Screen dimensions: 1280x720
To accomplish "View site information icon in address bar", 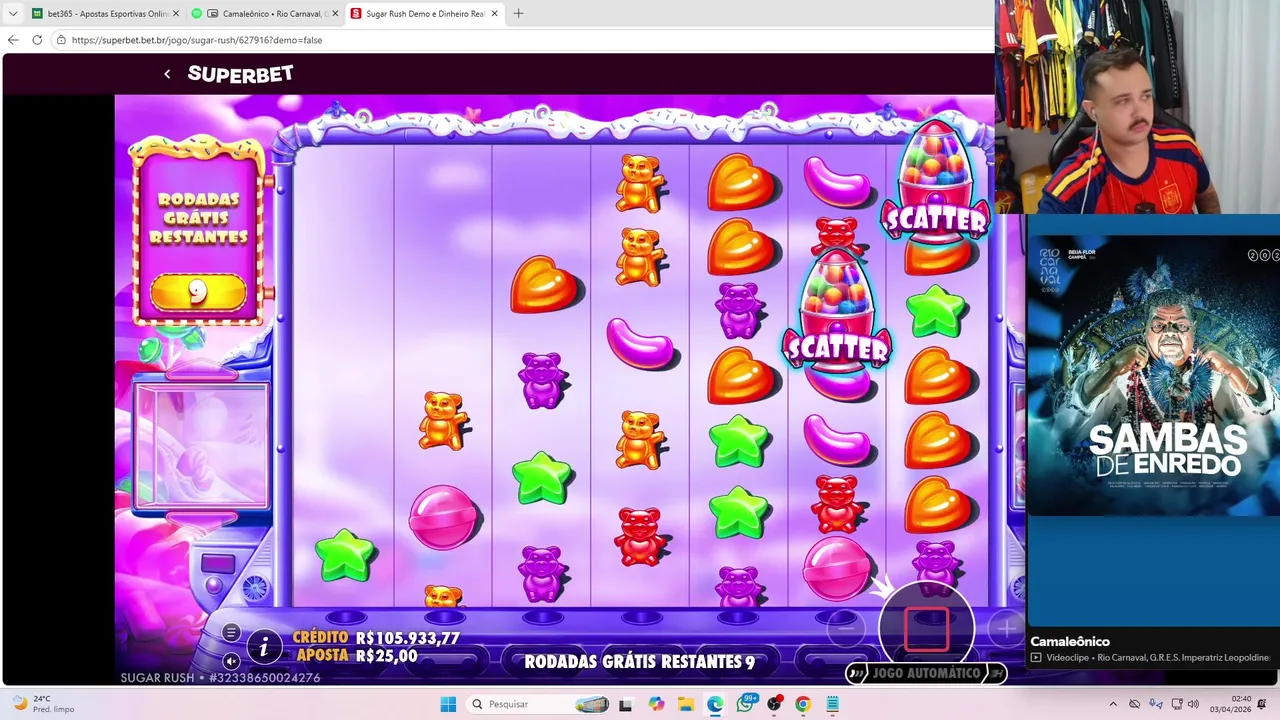I will [x=61, y=40].
